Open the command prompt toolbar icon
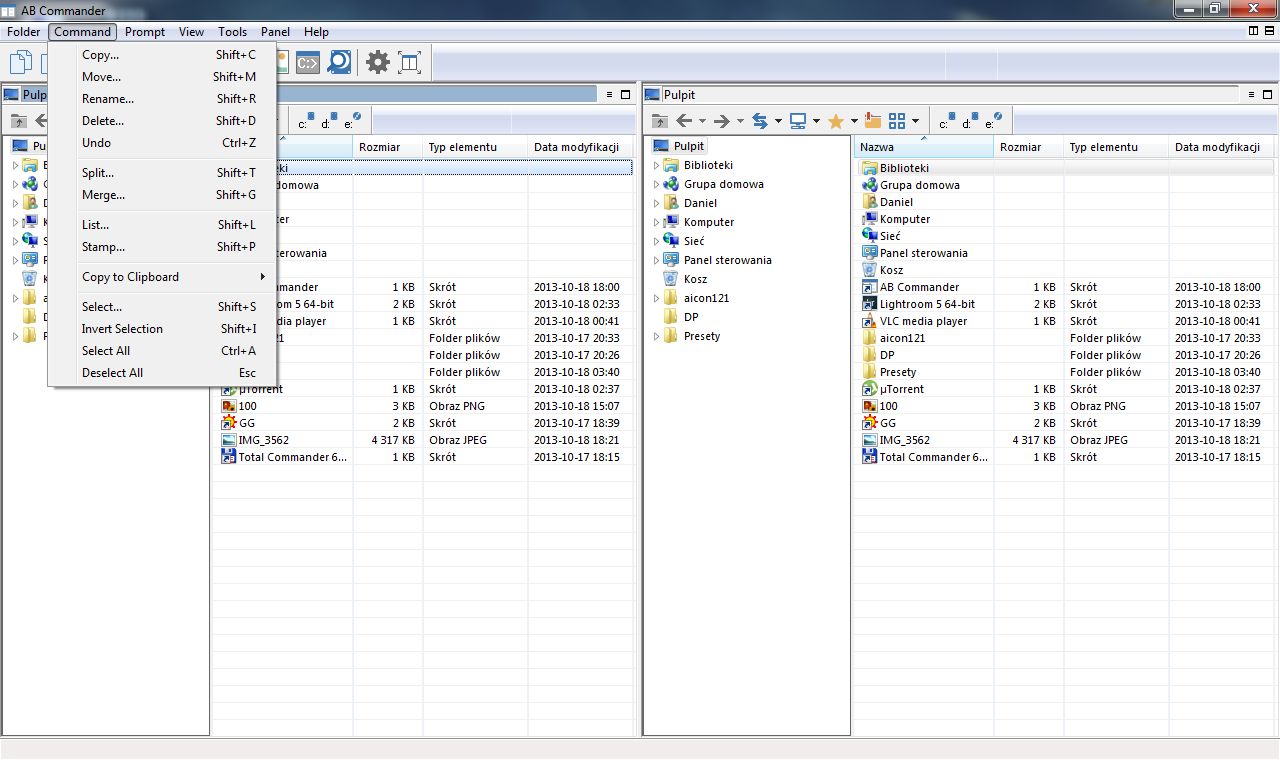The width and height of the screenshot is (1280, 760). (x=308, y=62)
